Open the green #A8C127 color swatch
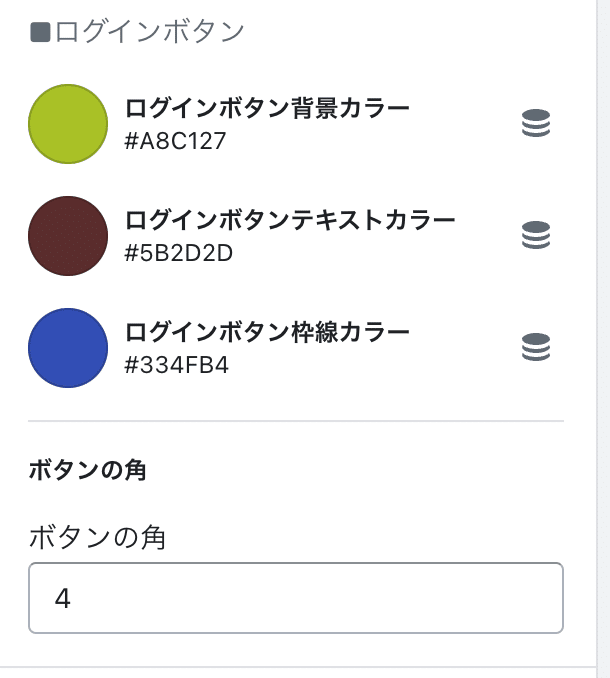The image size is (610, 678). 68,124
